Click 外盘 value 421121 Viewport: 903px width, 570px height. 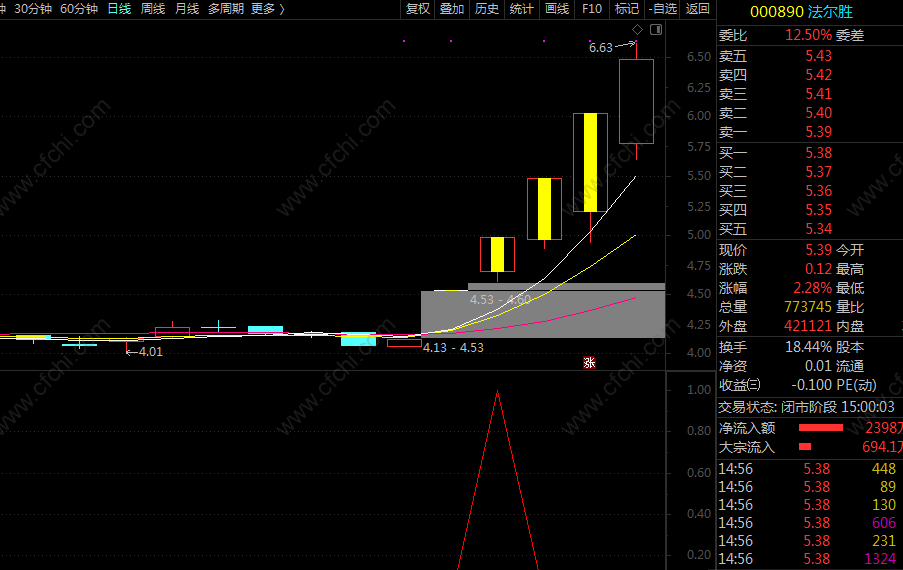pos(808,326)
